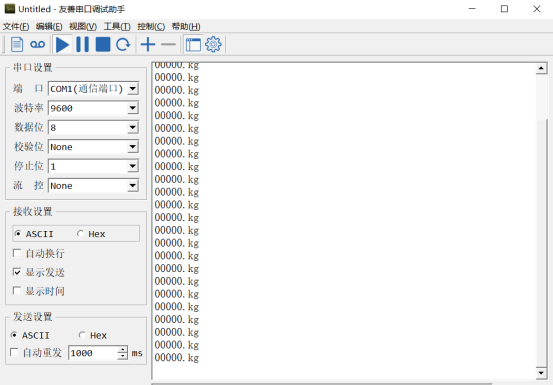
Task: Expand the 流控 flow control dropdown
Action: [133, 185]
